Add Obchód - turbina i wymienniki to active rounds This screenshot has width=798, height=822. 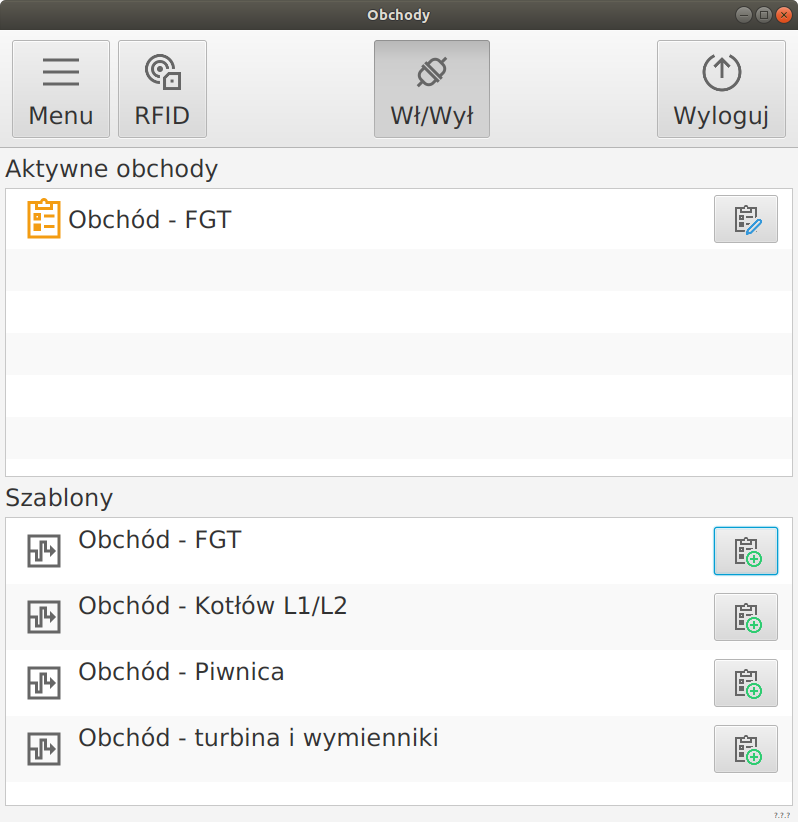[x=745, y=749]
